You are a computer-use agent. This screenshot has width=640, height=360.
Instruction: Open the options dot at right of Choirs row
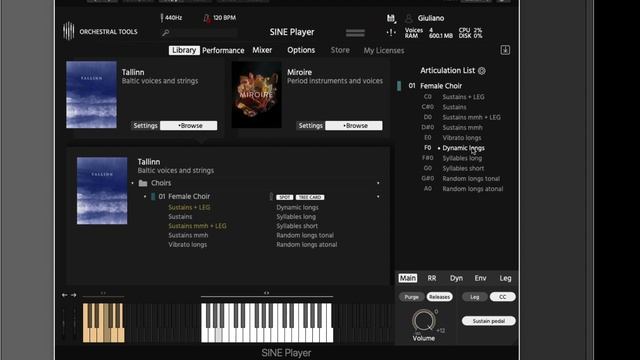(378, 183)
